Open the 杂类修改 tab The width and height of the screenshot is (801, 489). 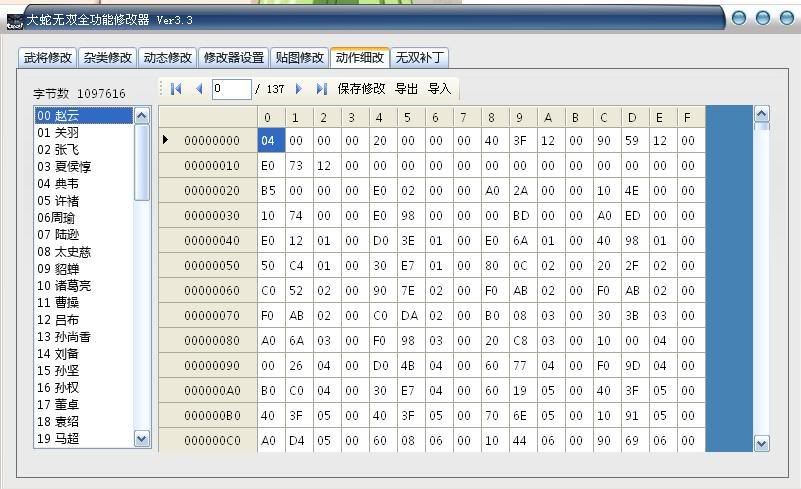pyautogui.click(x=108, y=58)
